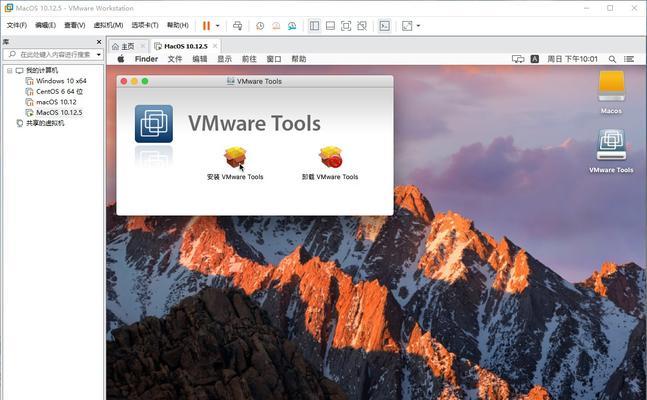Open the macOS 文件 menu

(x=175, y=59)
